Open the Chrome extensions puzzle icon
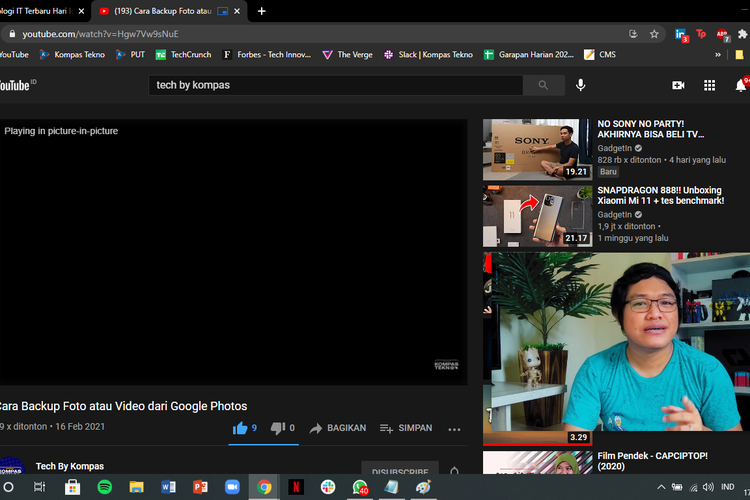Image resolution: width=750 pixels, height=500 pixels. tap(742, 33)
